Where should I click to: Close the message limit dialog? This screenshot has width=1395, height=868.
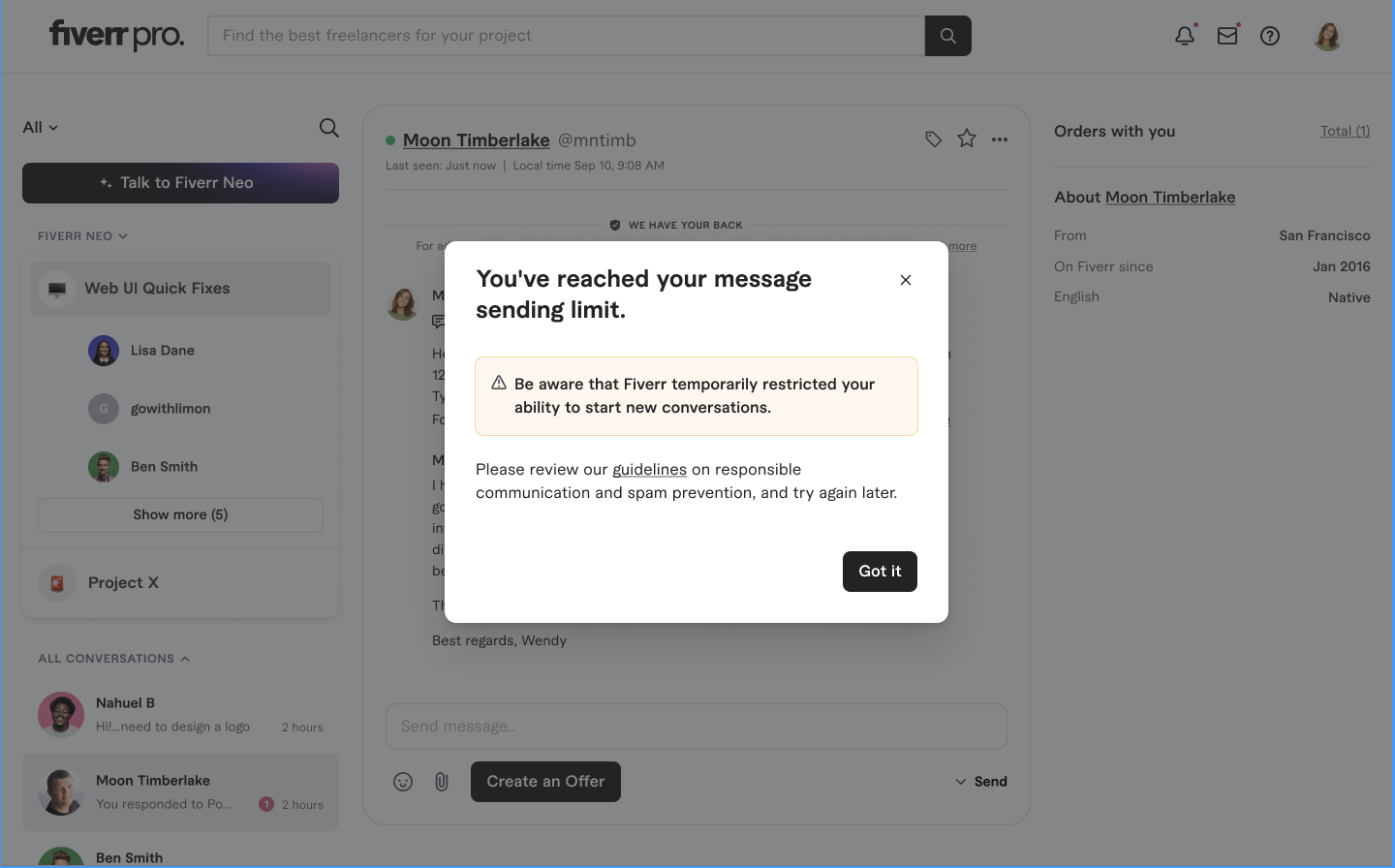tap(906, 280)
